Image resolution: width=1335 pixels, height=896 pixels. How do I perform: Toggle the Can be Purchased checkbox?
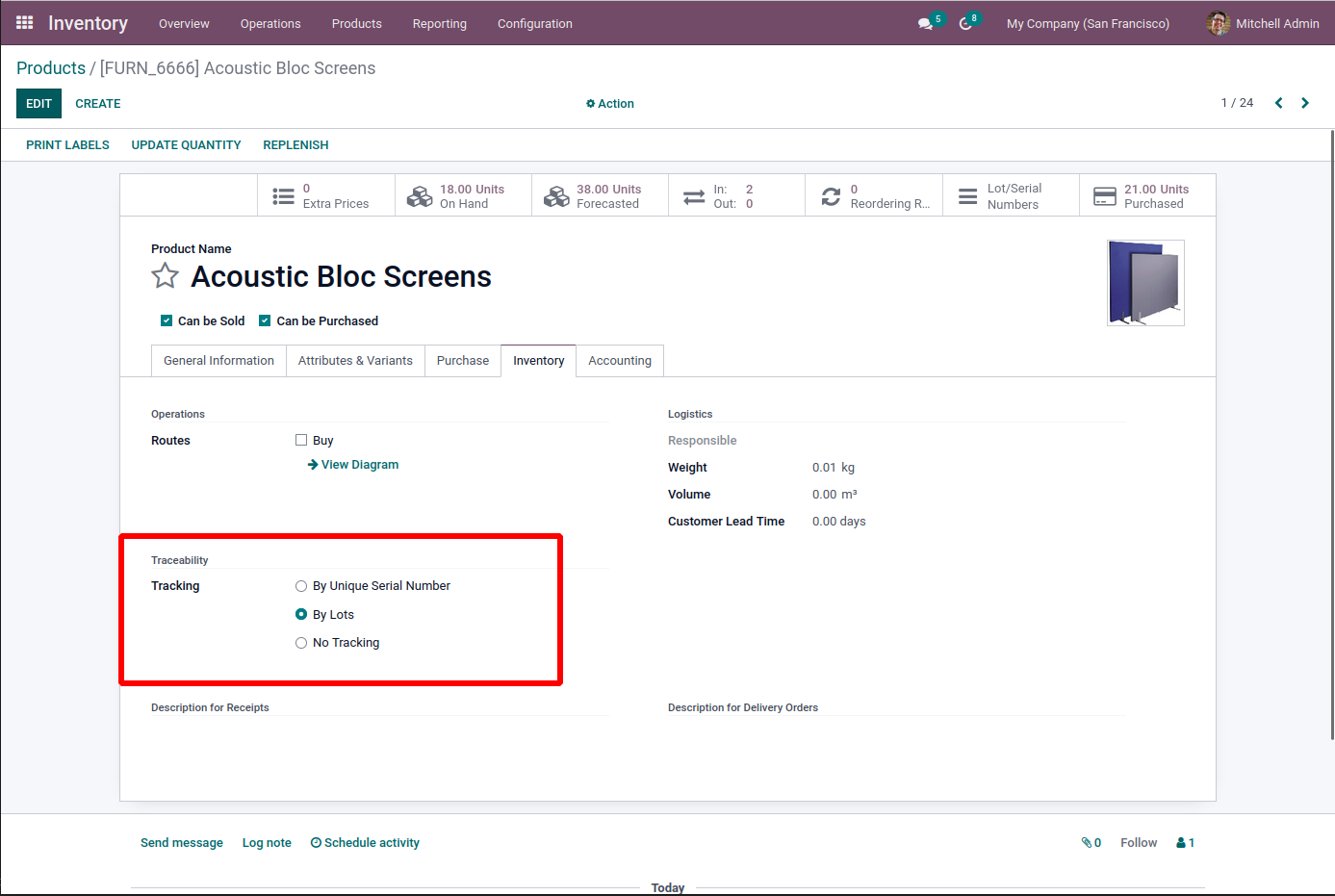click(265, 320)
